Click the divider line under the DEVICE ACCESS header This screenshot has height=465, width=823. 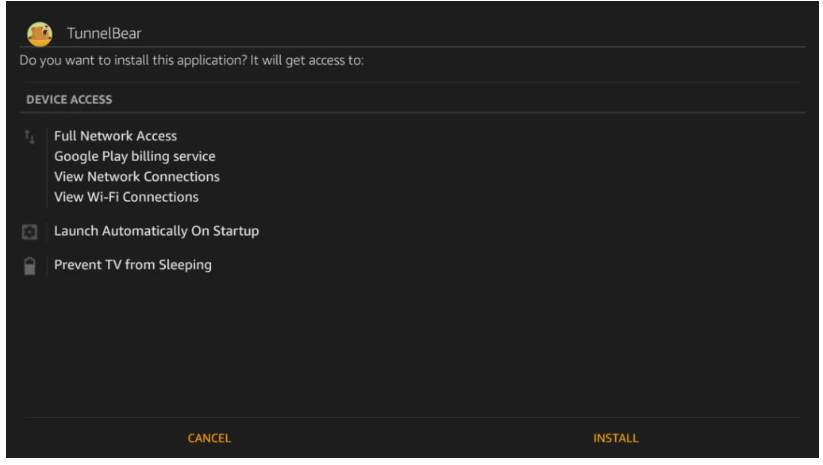tap(412, 112)
